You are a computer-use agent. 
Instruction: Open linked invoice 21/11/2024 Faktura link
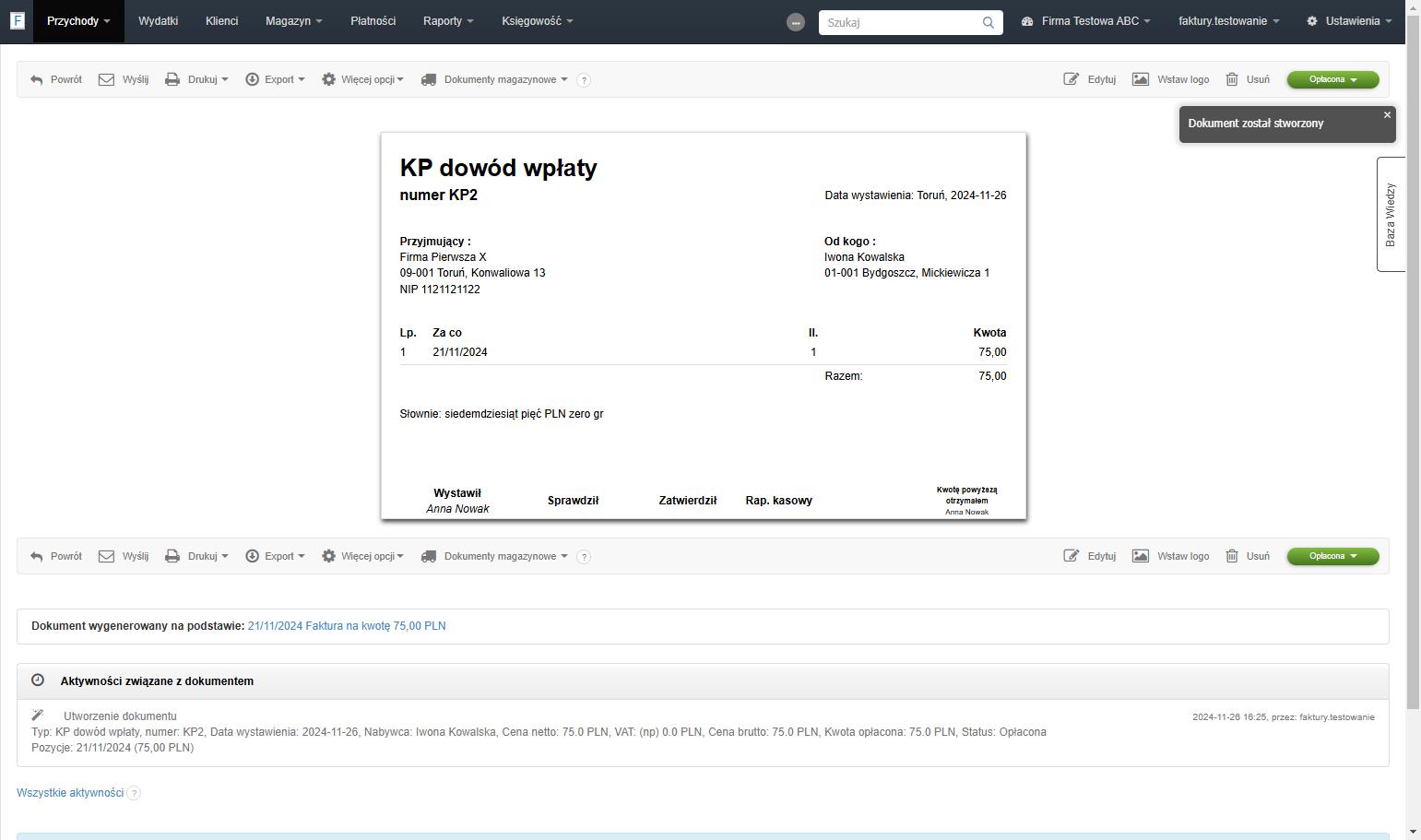347,626
